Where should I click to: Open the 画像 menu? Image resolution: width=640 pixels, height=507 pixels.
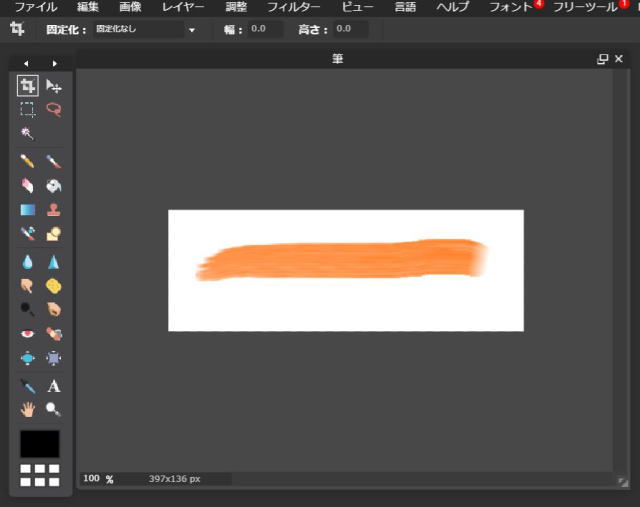coord(130,7)
